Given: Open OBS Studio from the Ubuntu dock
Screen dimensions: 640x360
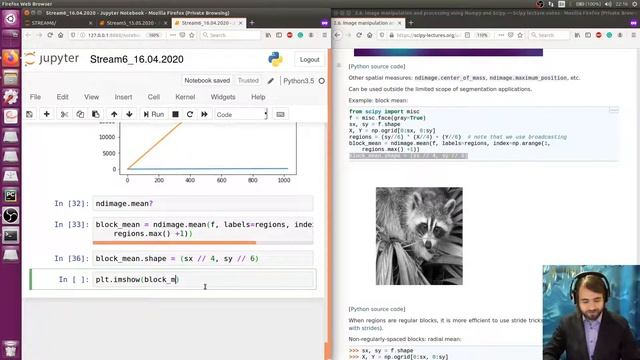Looking at the screenshot, I should click(11, 216).
